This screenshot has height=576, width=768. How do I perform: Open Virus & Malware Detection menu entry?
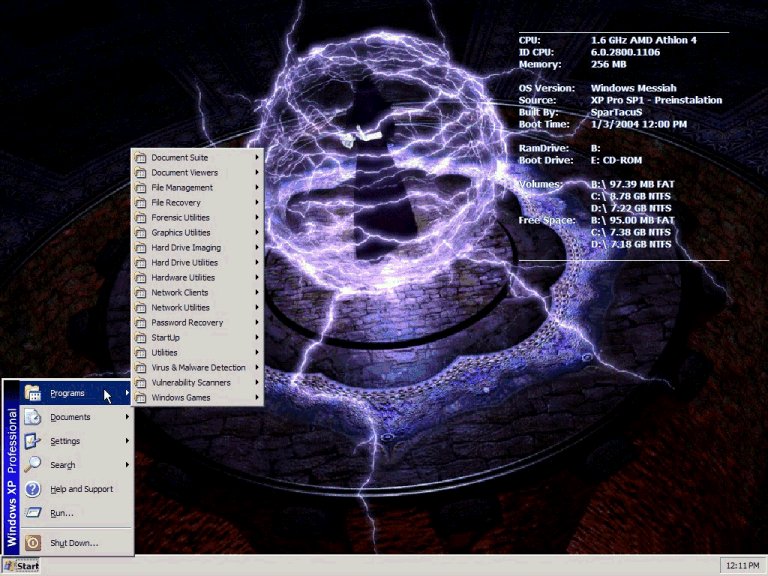click(198, 368)
